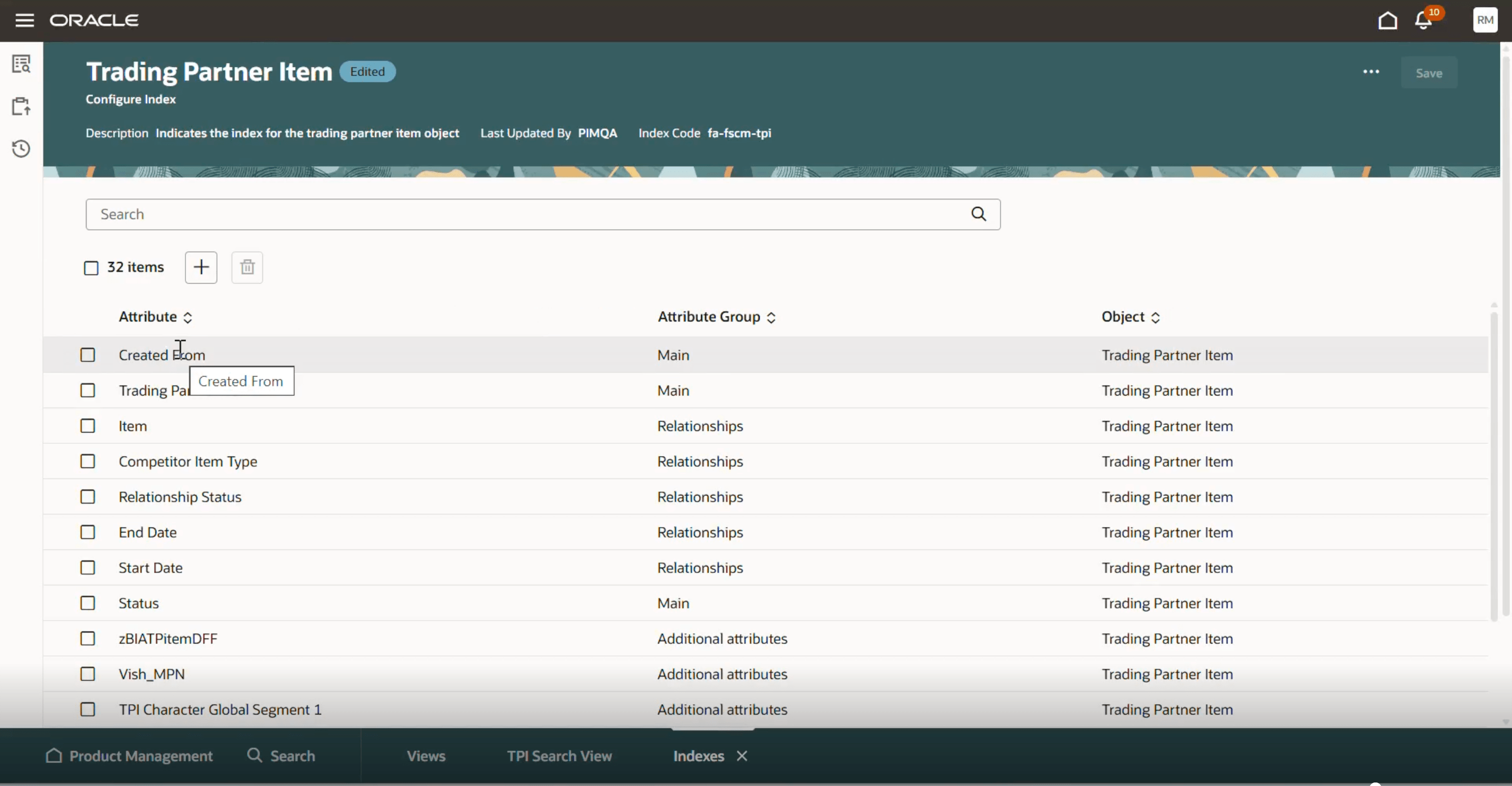Add a new attribute with the plus icon

(x=200, y=267)
